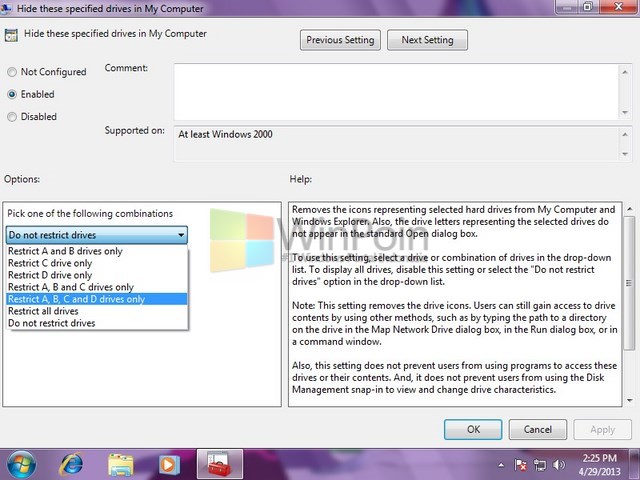
Task: Close the dialog with X button
Action: coord(618,7)
